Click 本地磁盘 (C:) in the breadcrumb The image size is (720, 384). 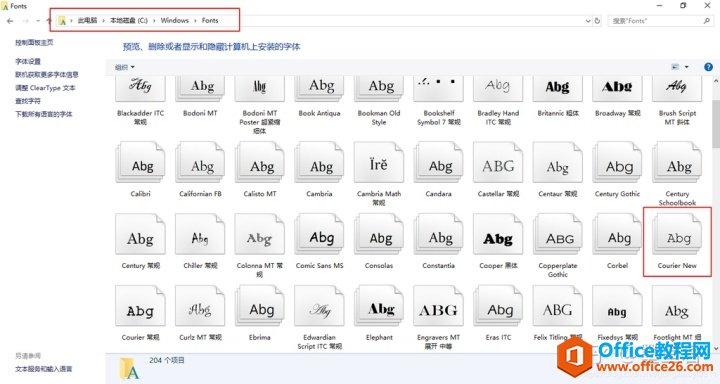coord(129,21)
